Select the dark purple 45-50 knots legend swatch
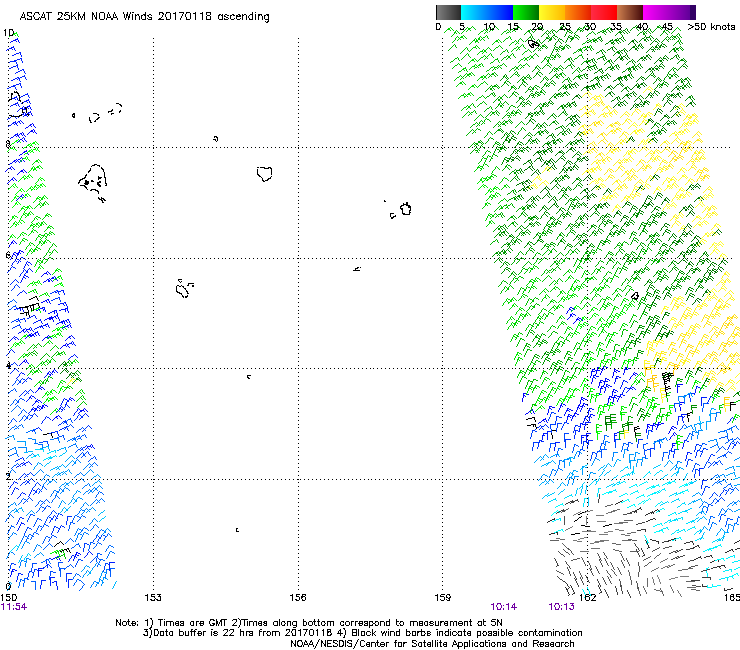Image resolution: width=740 pixels, height=650 pixels. pos(682,12)
